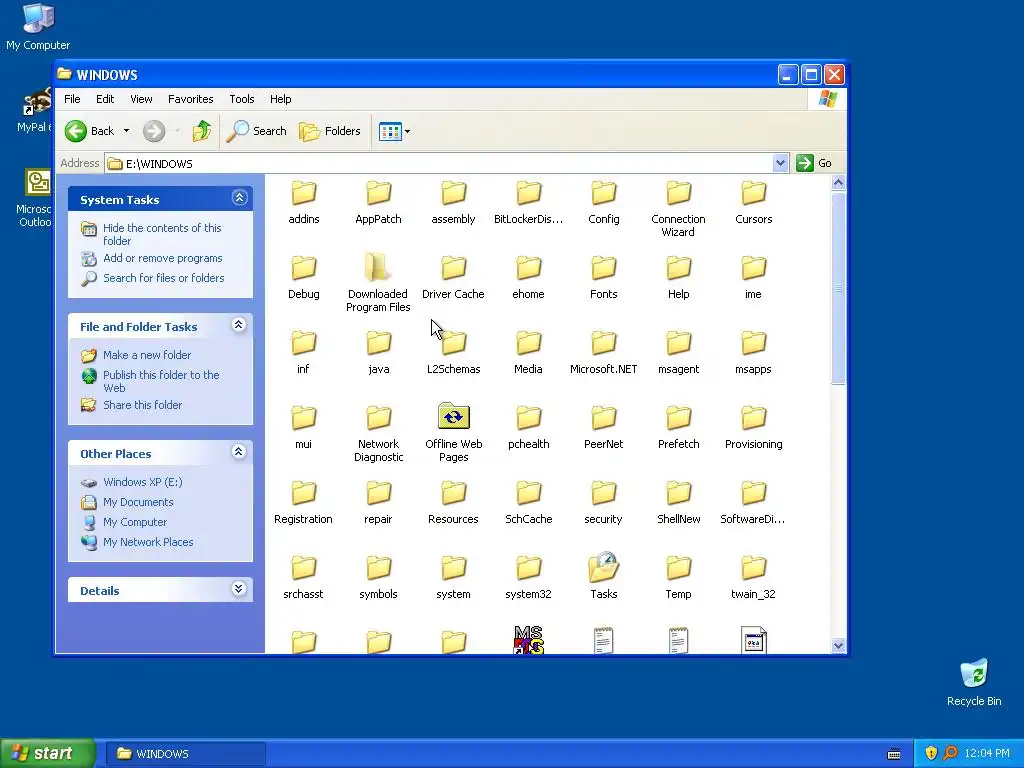Screen dimensions: 1024x768
Task: Click Publish this folder to the Web
Action: [x=161, y=381]
